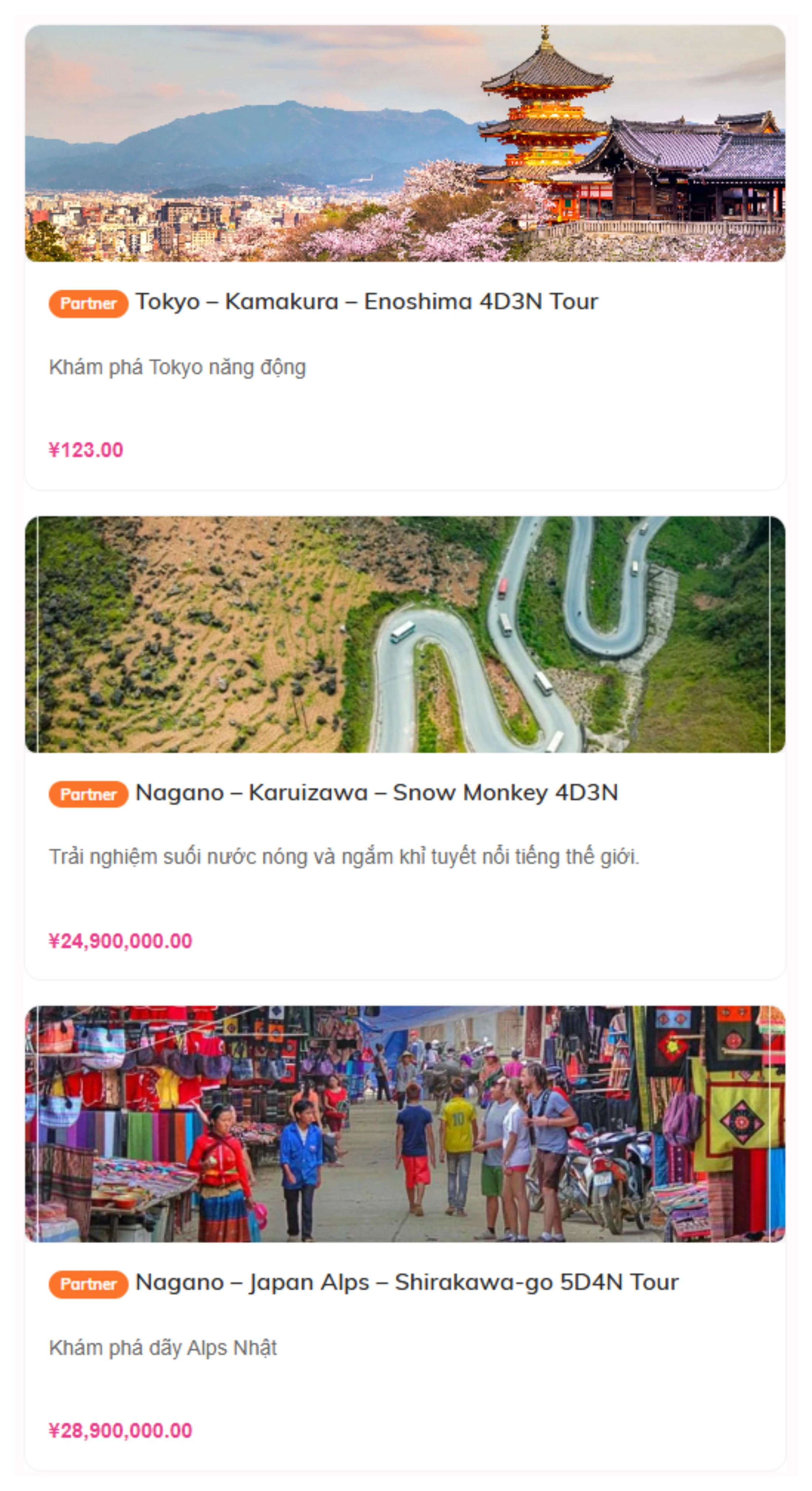This screenshot has width=812, height=1491.
Task: Click the Partner badge on the Shirakawa-go tour
Action: tap(88, 1284)
